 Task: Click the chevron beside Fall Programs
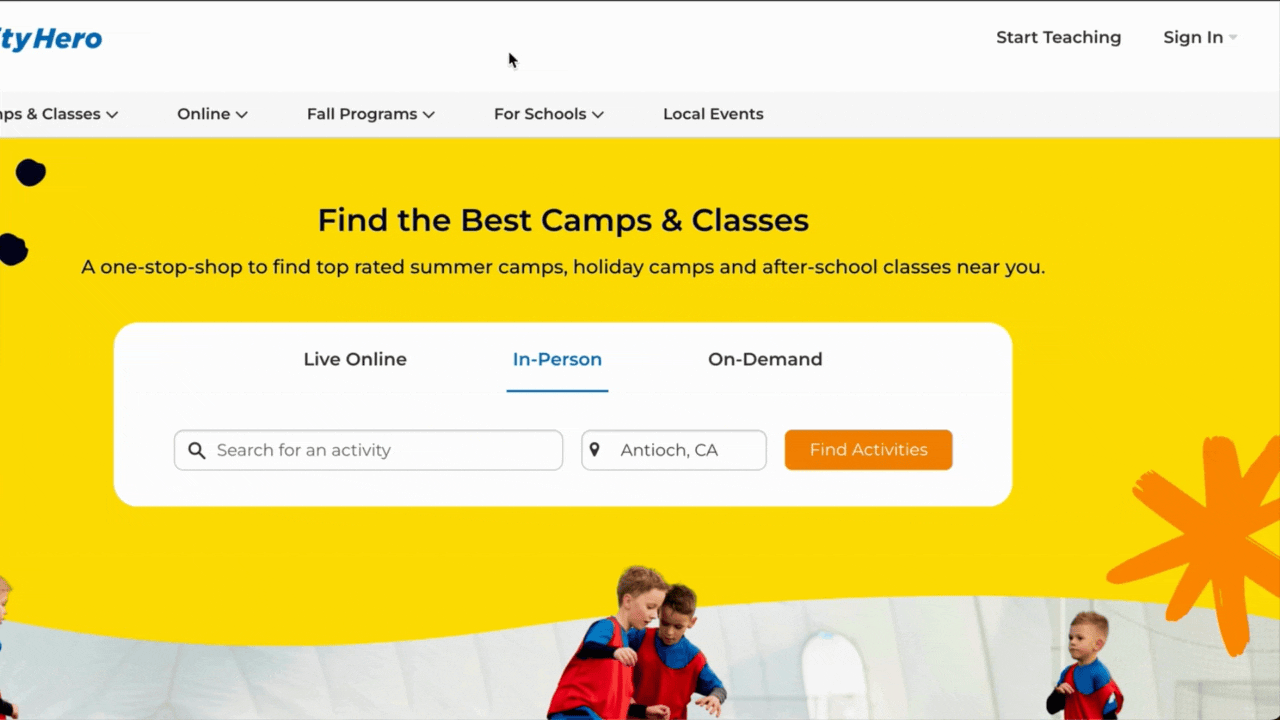click(x=428, y=115)
